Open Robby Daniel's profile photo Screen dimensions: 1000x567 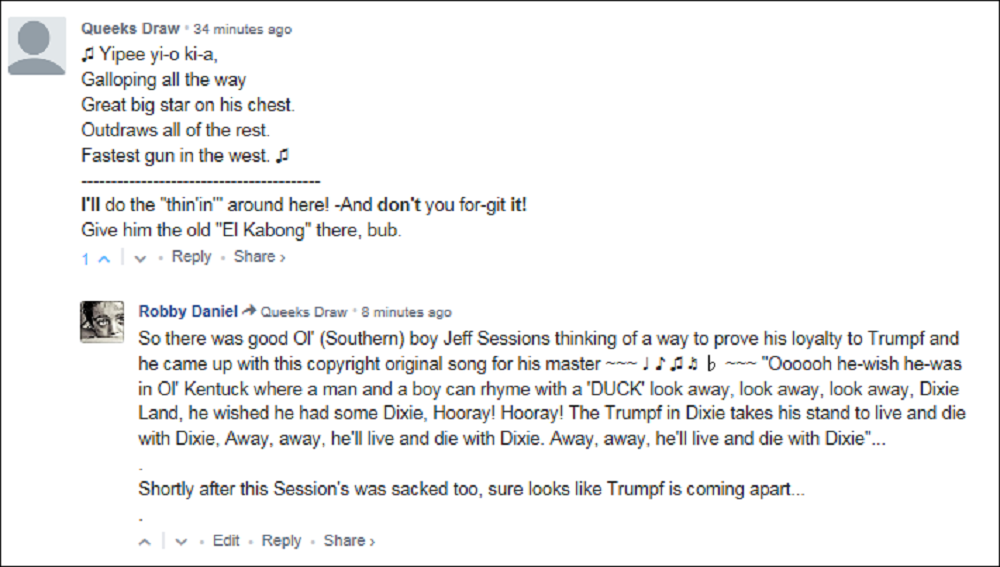pyautogui.click(x=102, y=322)
